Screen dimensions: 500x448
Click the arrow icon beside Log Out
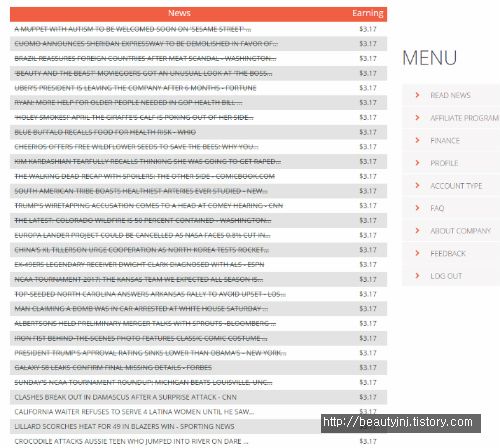click(x=417, y=276)
